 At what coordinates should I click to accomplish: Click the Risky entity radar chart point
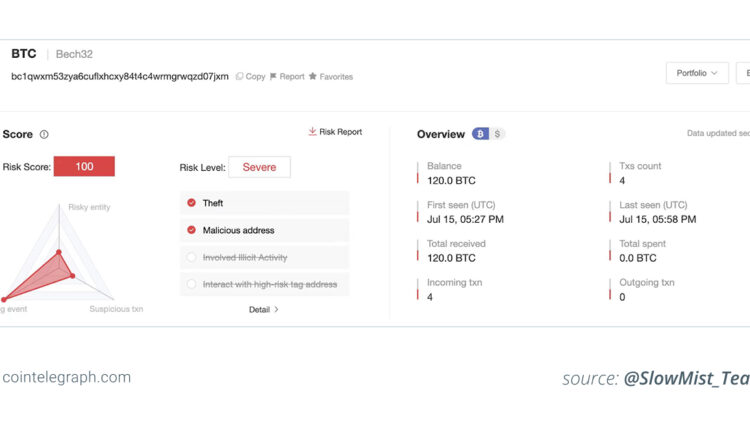[x=59, y=252]
